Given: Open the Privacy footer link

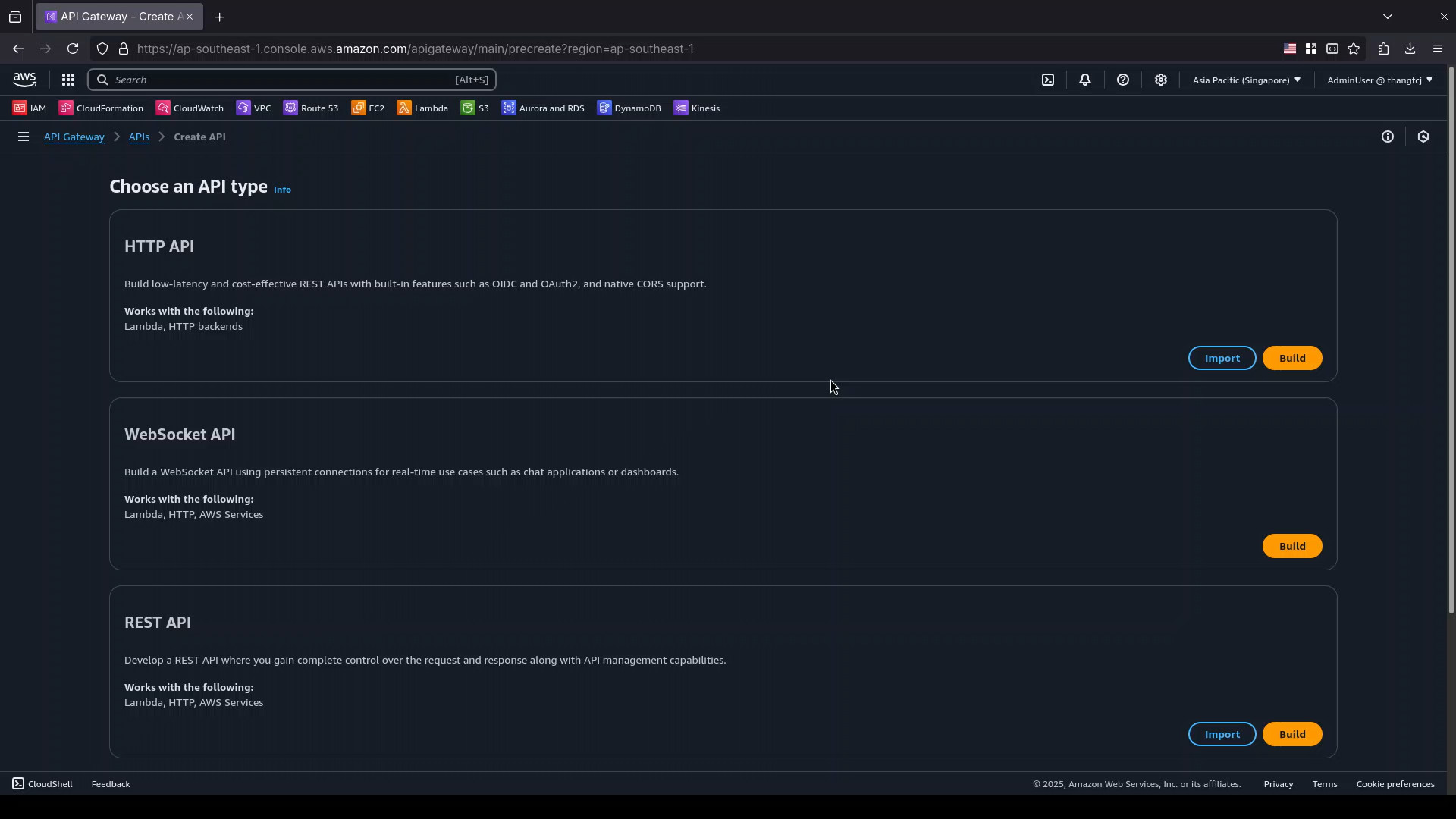Looking at the screenshot, I should coord(1279,784).
